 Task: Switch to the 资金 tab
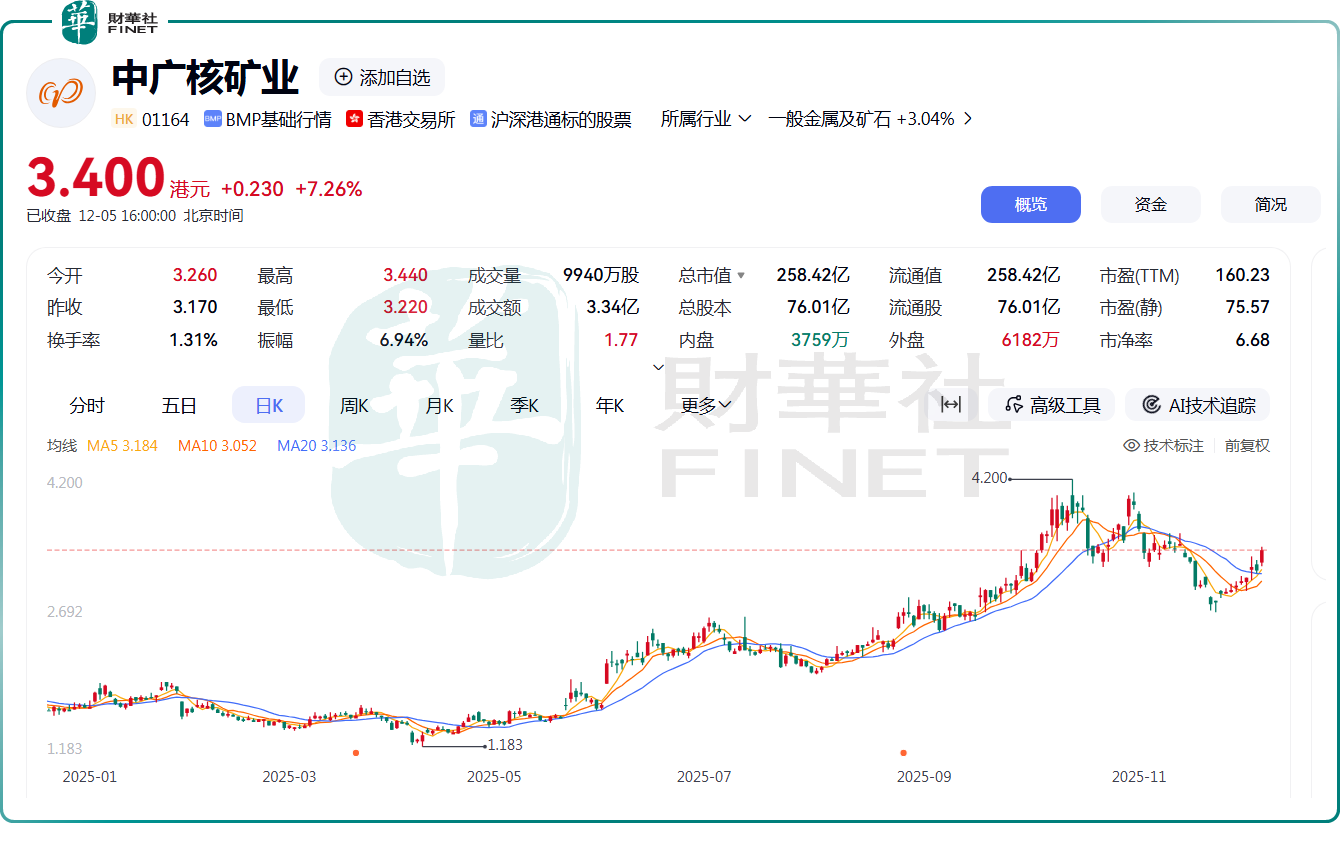(x=1150, y=204)
